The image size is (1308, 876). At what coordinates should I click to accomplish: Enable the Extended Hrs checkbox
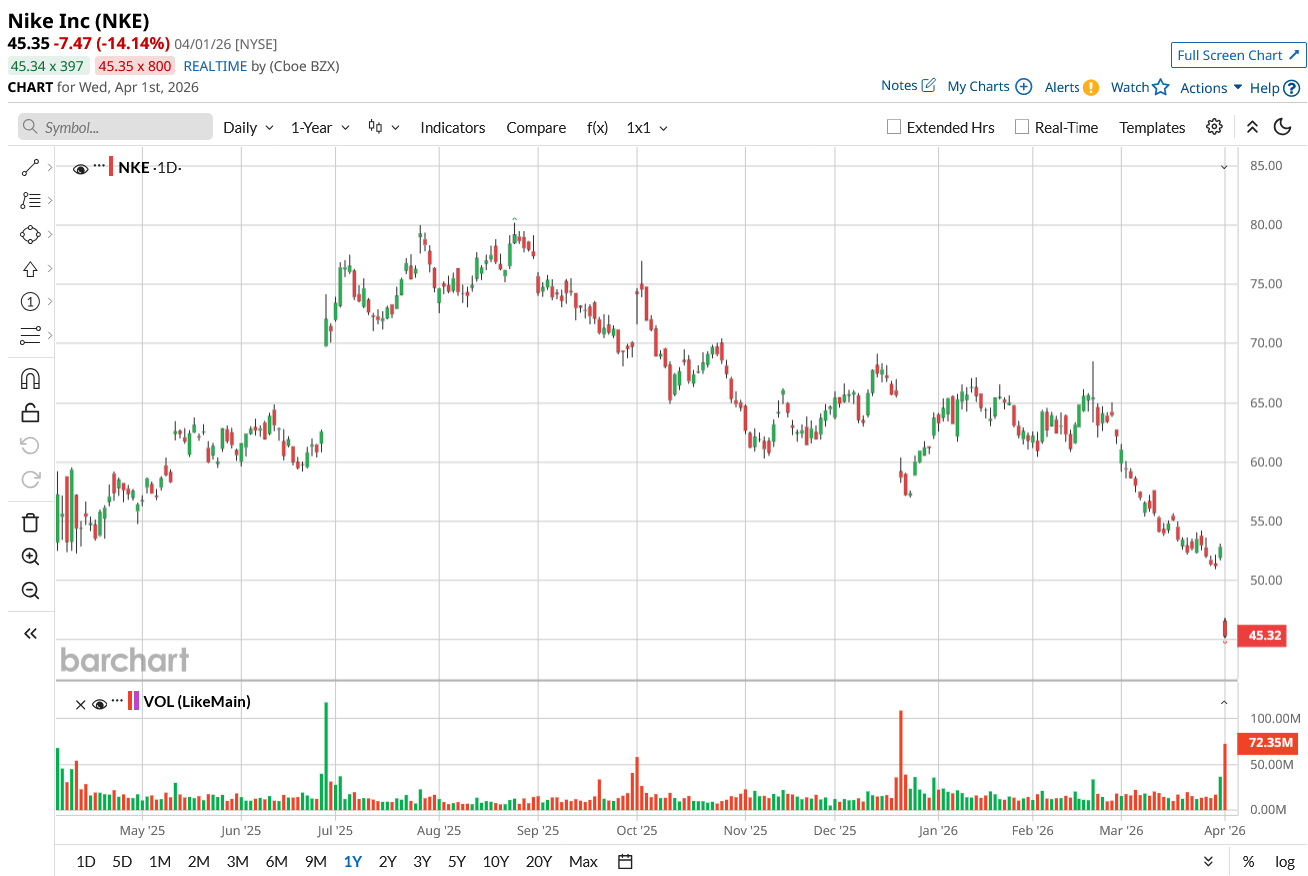click(895, 127)
